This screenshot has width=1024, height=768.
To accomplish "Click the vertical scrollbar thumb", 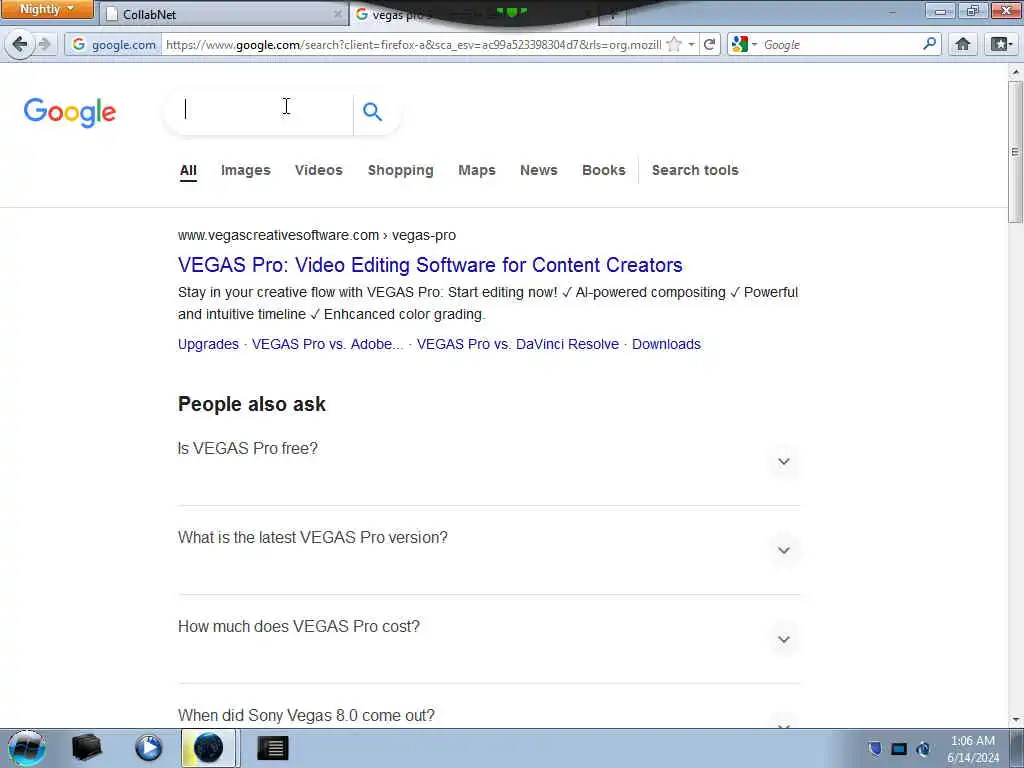I will coord(1015,152).
